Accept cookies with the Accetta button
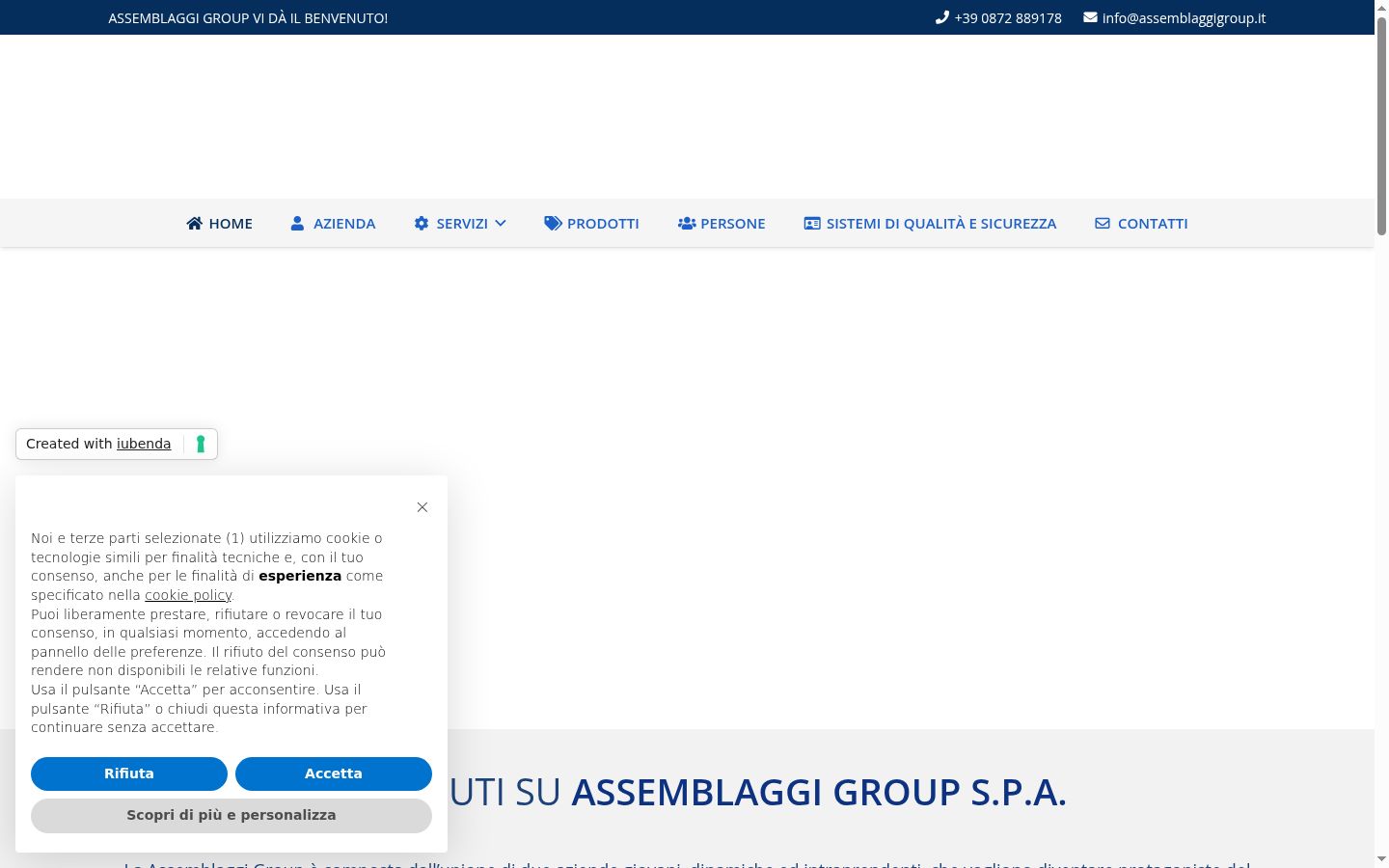The height and width of the screenshot is (868, 1389). [x=334, y=773]
